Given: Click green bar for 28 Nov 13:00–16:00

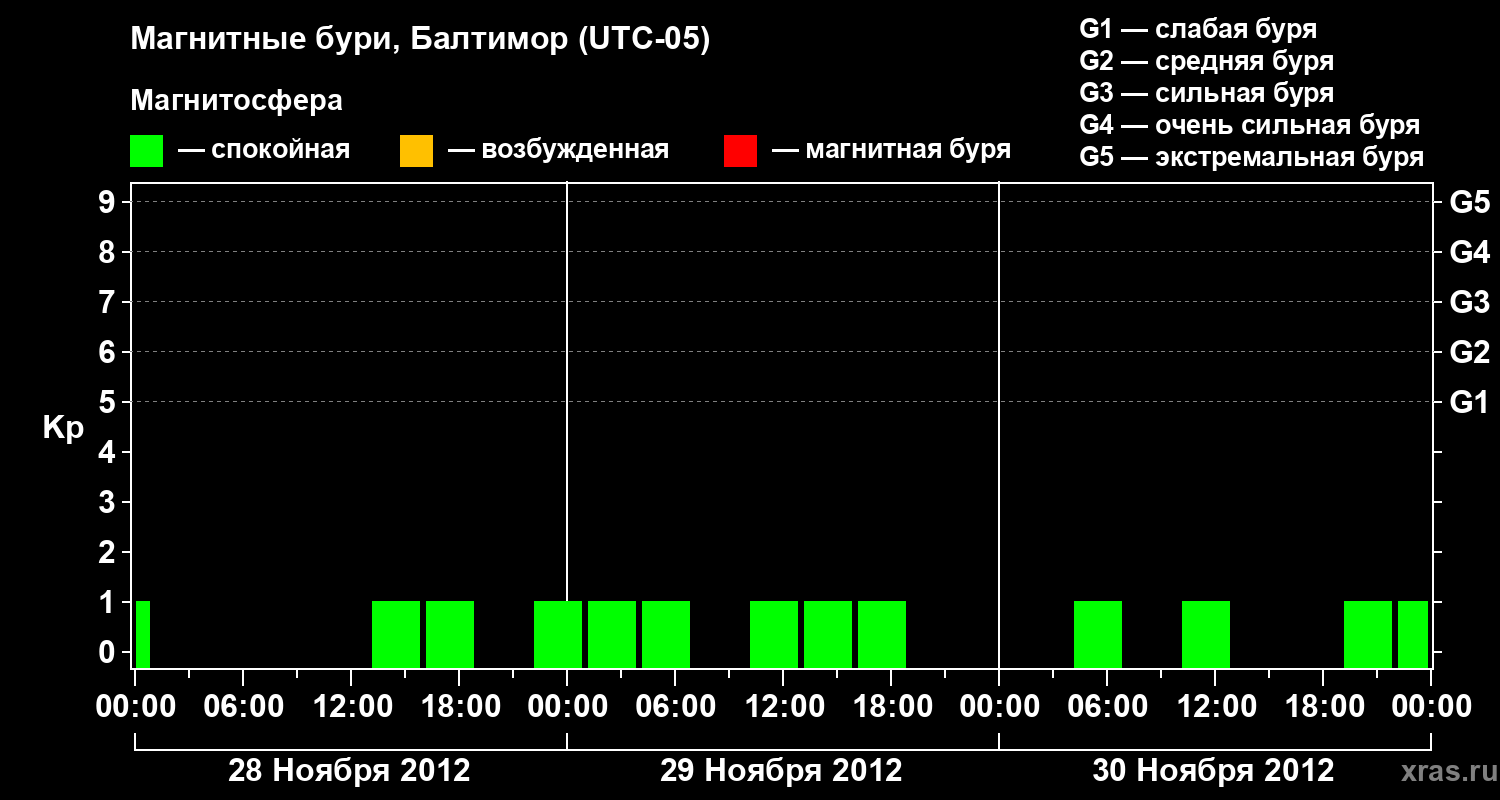Looking at the screenshot, I should pos(396,634).
